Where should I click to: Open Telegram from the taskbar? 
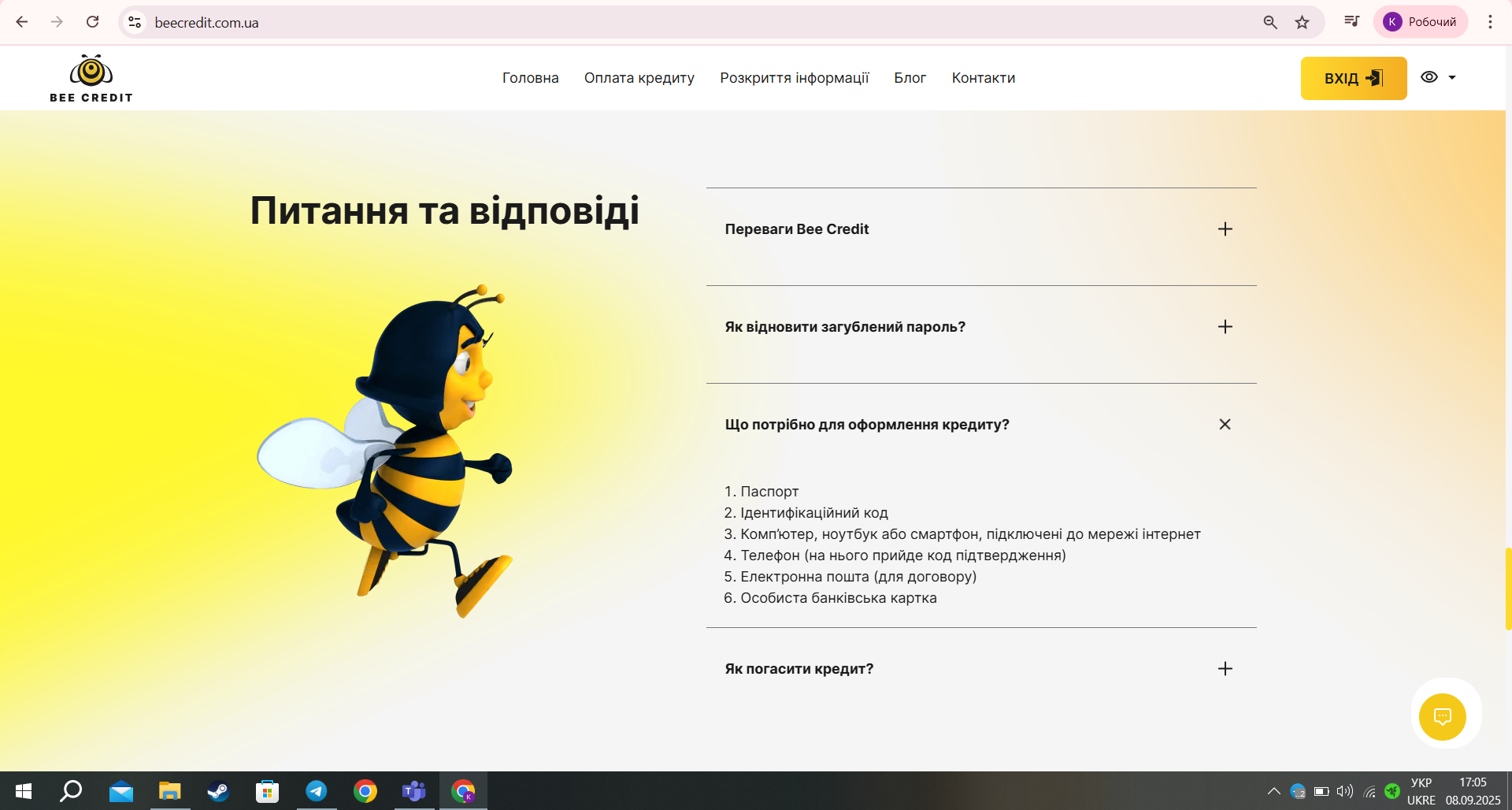[317, 791]
